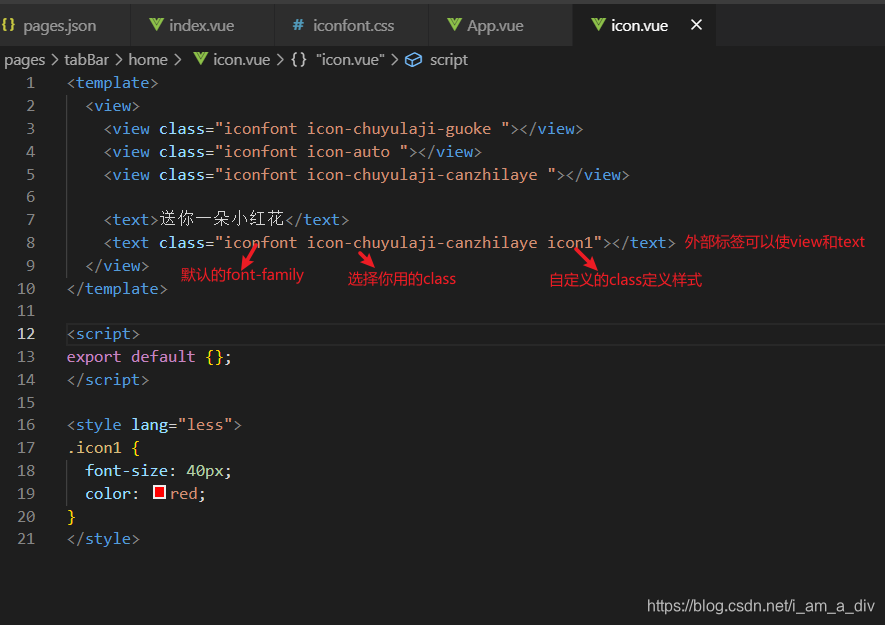Click the Vue logo on index.vue tab

[x=156, y=24]
